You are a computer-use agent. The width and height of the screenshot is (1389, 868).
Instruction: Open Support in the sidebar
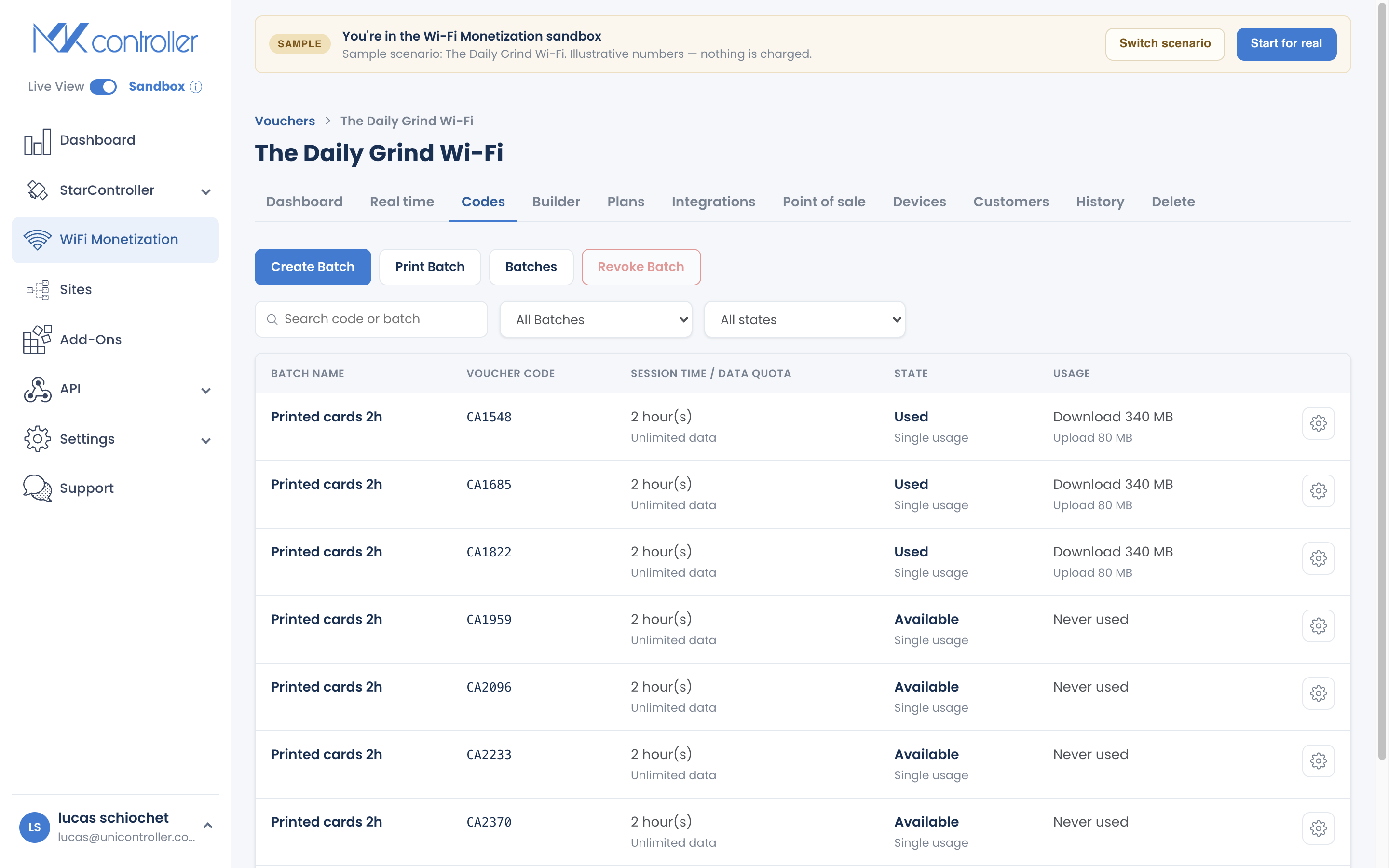tap(115, 488)
